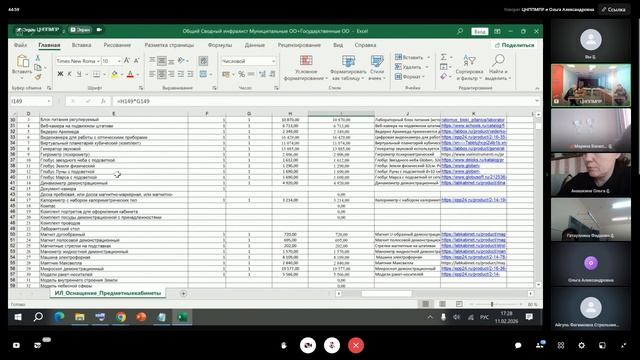This screenshot has width=640, height=360.
Task: Align text to the right
Action: click(171, 74)
